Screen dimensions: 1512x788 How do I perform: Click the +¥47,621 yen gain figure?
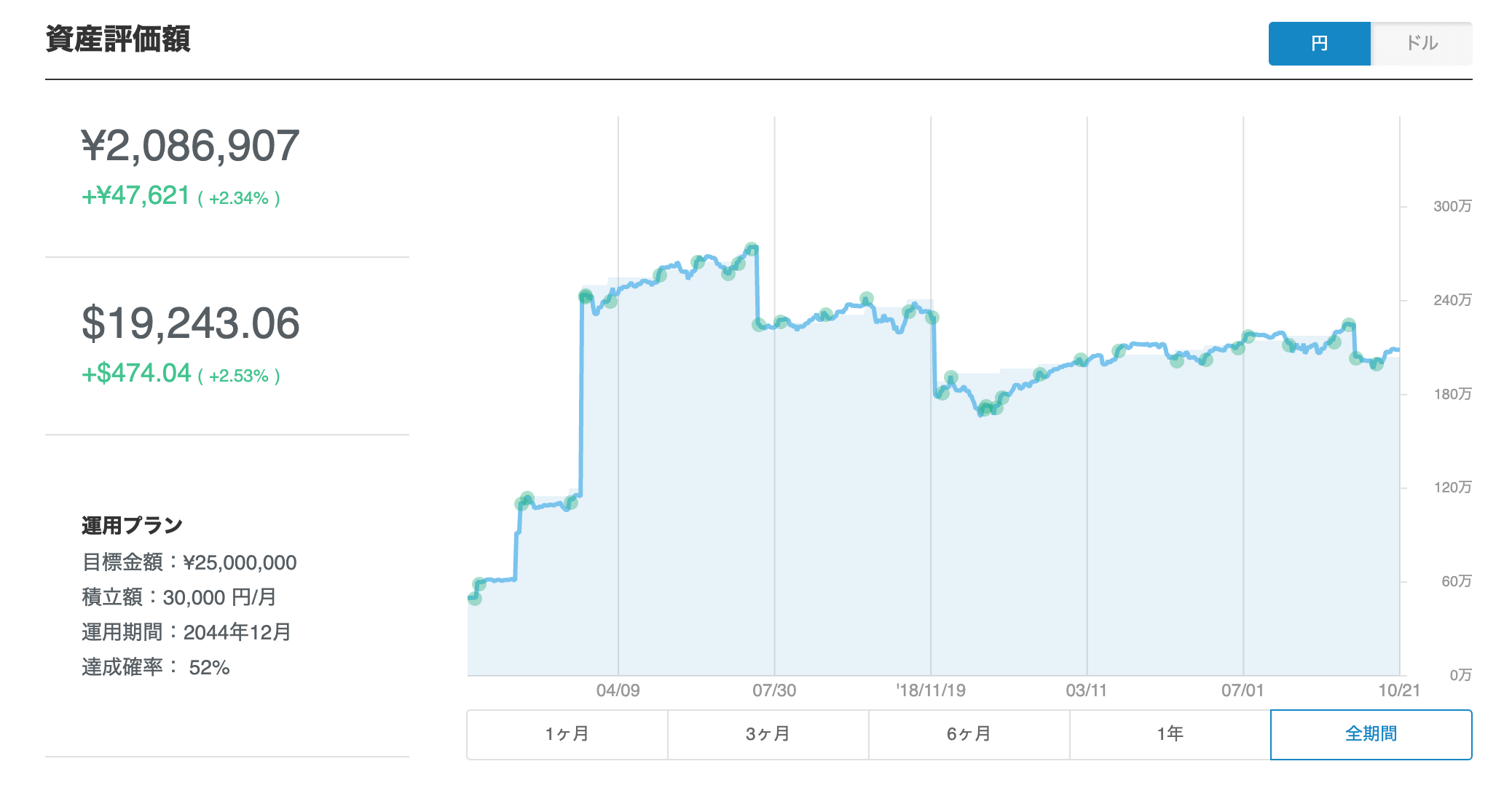[x=136, y=196]
